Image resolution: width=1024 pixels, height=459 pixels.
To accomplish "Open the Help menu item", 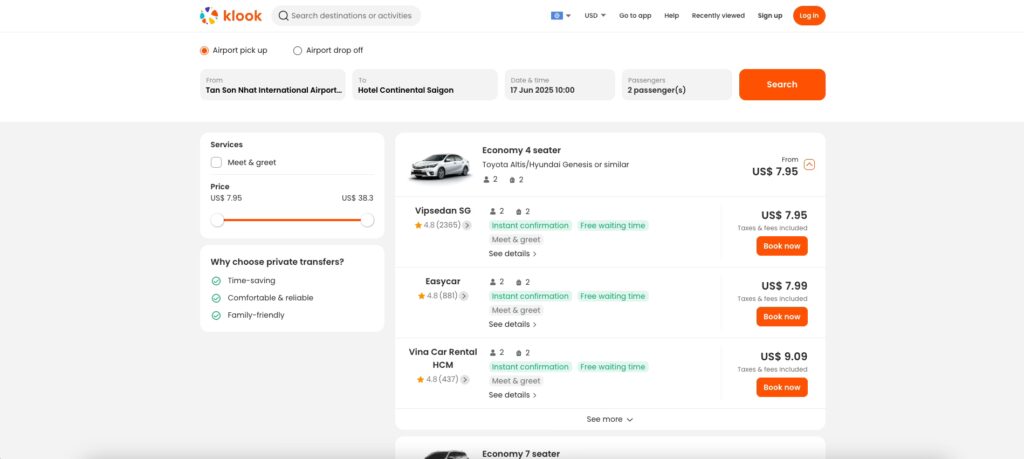I will pos(671,16).
